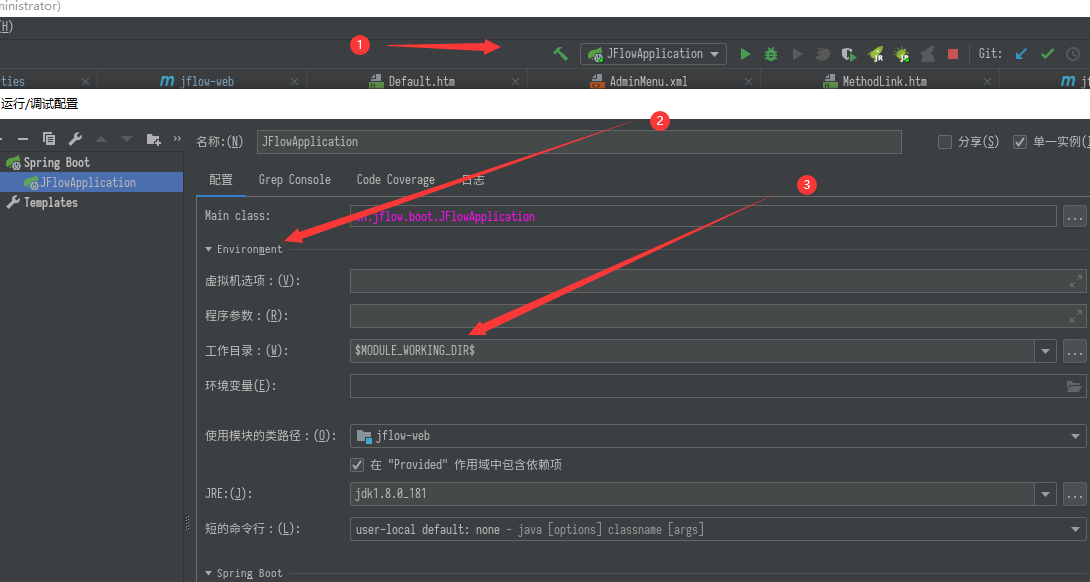Click the 虚拟机选项 VM options field
This screenshot has height=582, width=1090.
pyautogui.click(x=718, y=281)
